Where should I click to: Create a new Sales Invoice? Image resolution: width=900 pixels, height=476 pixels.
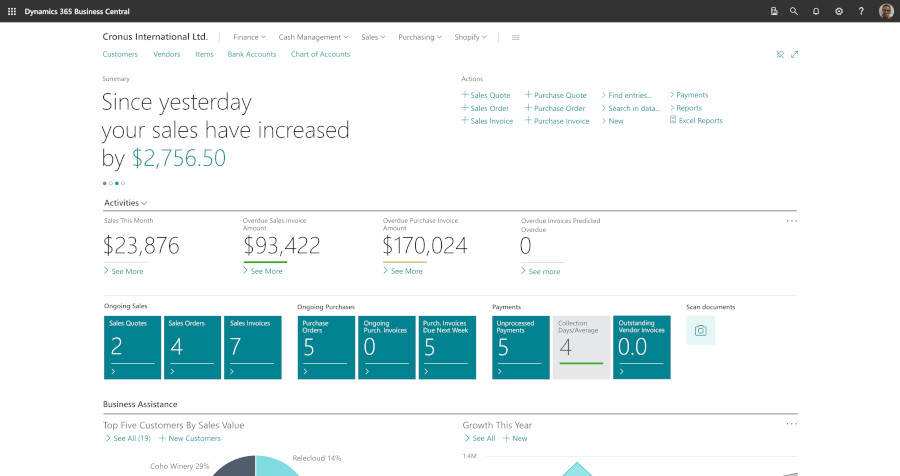(x=487, y=121)
